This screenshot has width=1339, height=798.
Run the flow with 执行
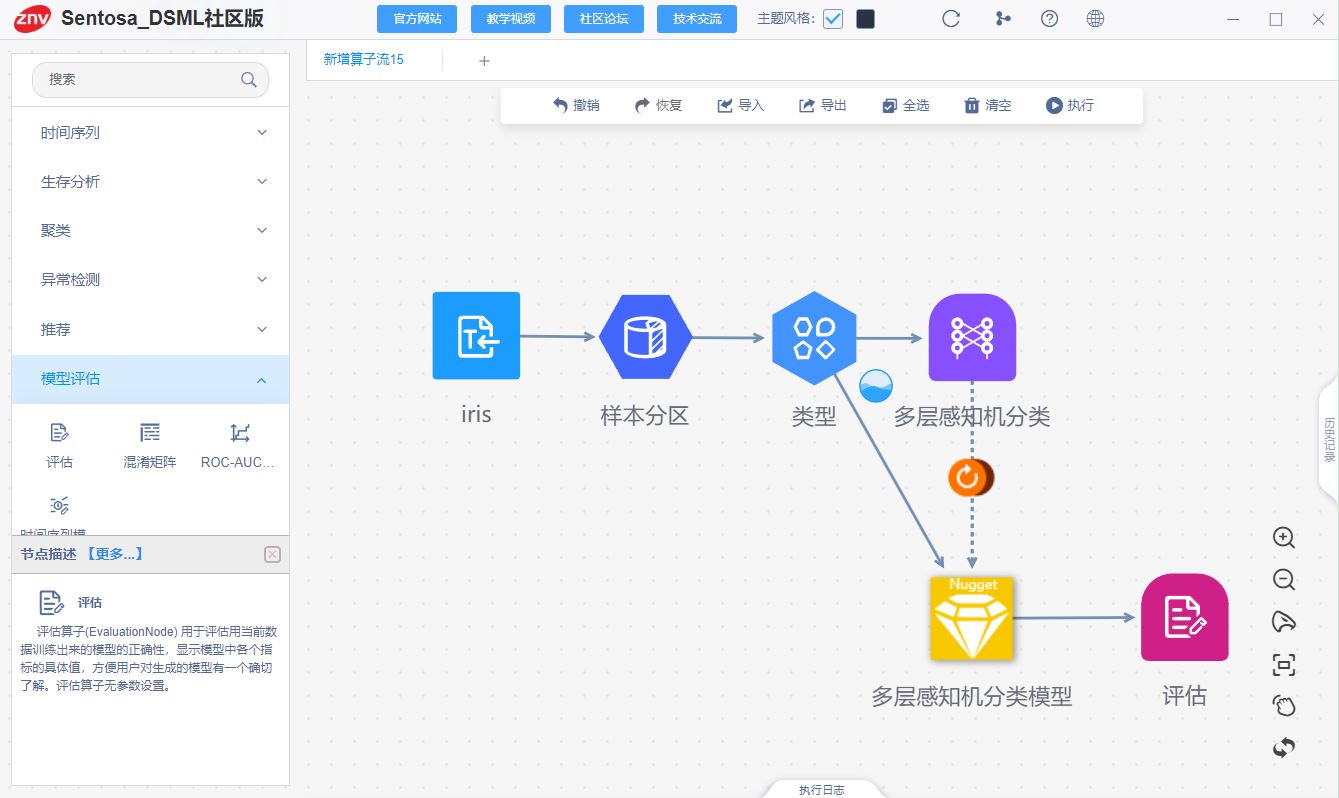click(x=1070, y=105)
